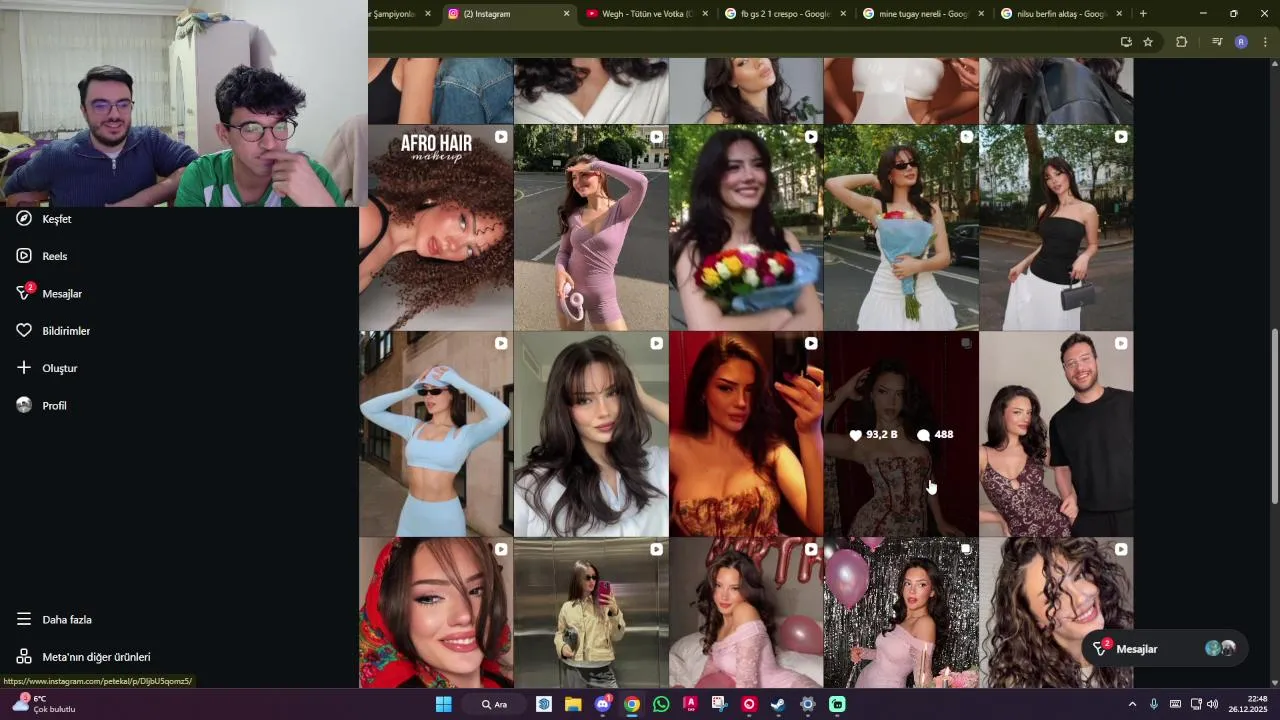The height and width of the screenshot is (720, 1280).
Task: Open Reels from the sidebar
Action: [42, 256]
